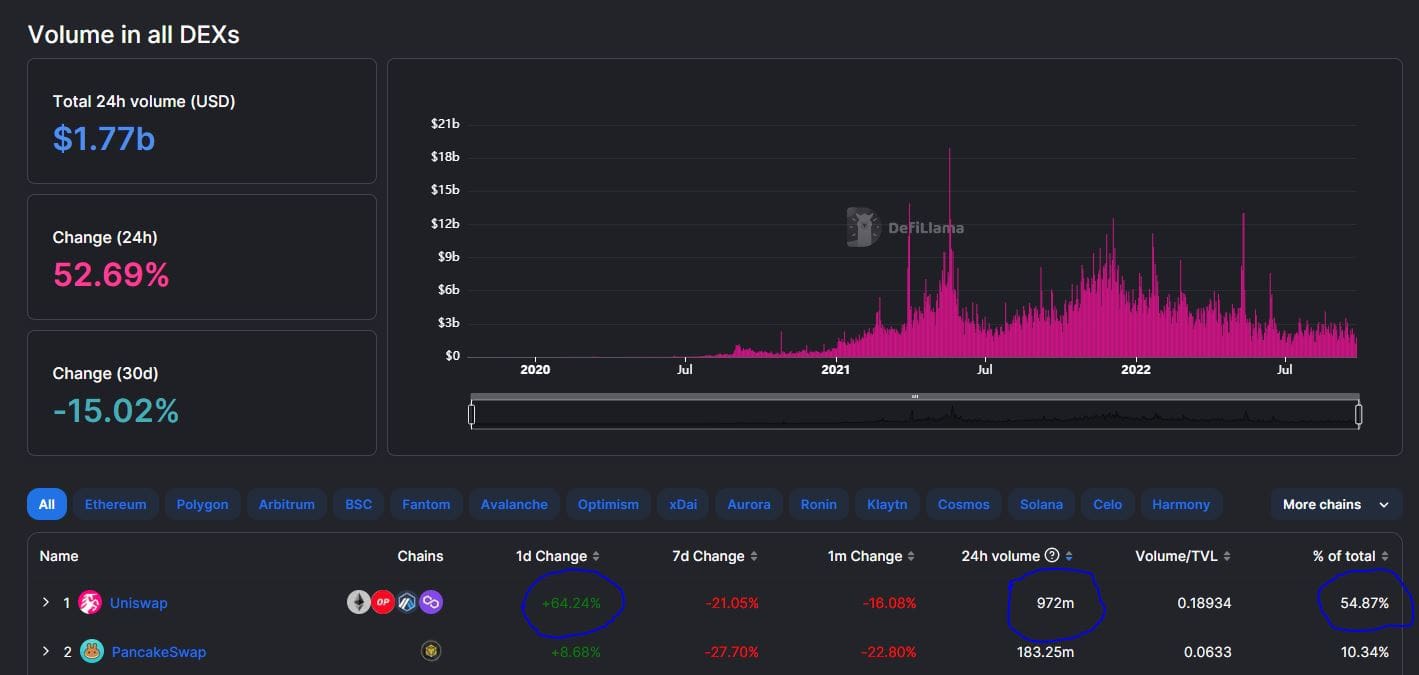Click the BSC chain icon in PancakeSwap row
This screenshot has height=675, width=1419.
pyautogui.click(x=431, y=652)
